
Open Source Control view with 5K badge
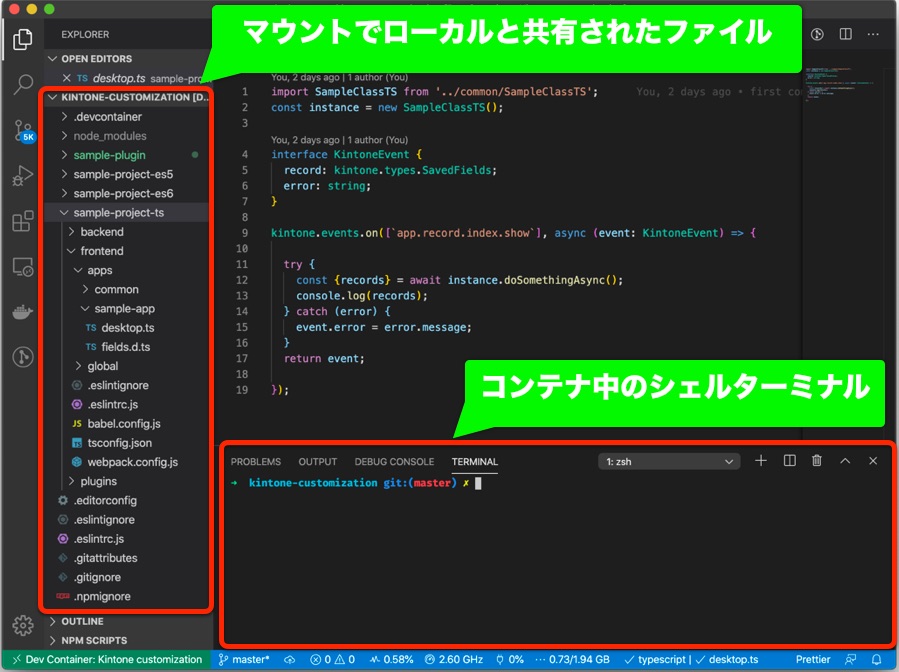23,130
